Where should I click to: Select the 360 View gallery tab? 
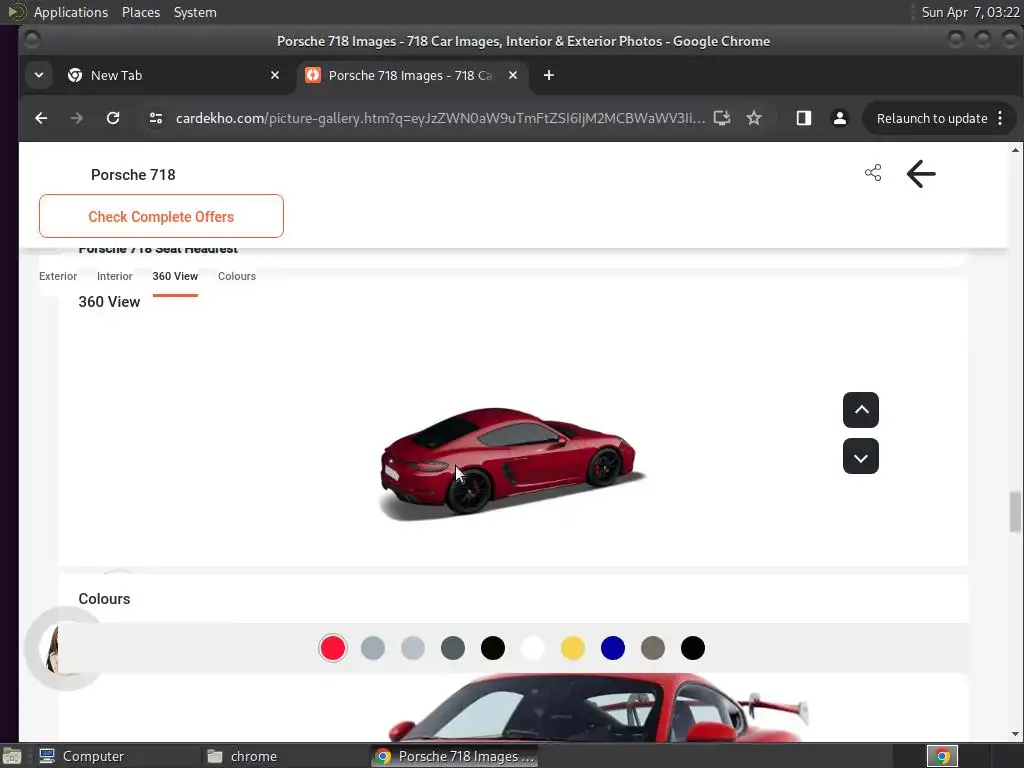175,276
